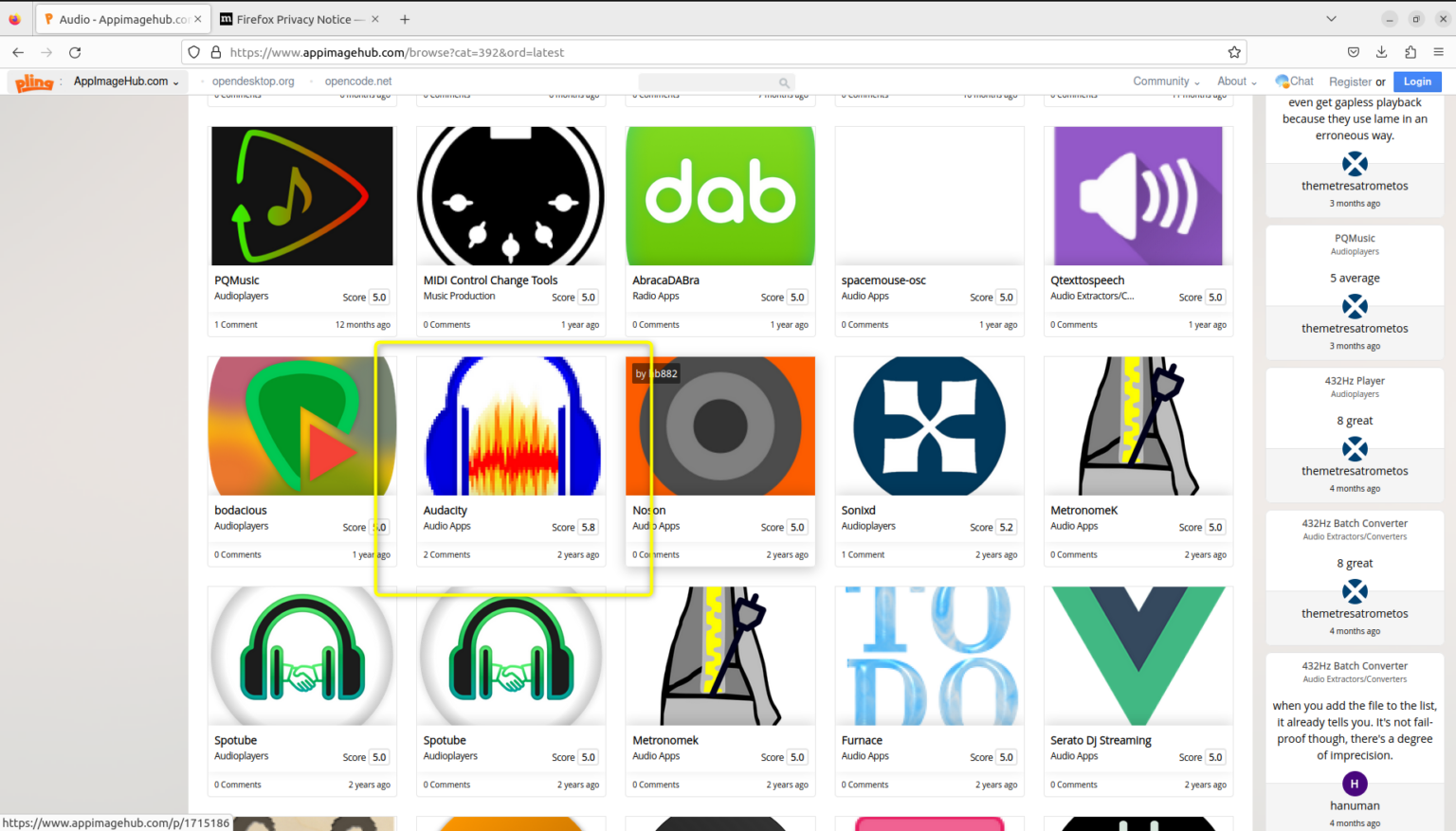Click inside the search field
The width and height of the screenshot is (1456, 831).
tap(711, 82)
